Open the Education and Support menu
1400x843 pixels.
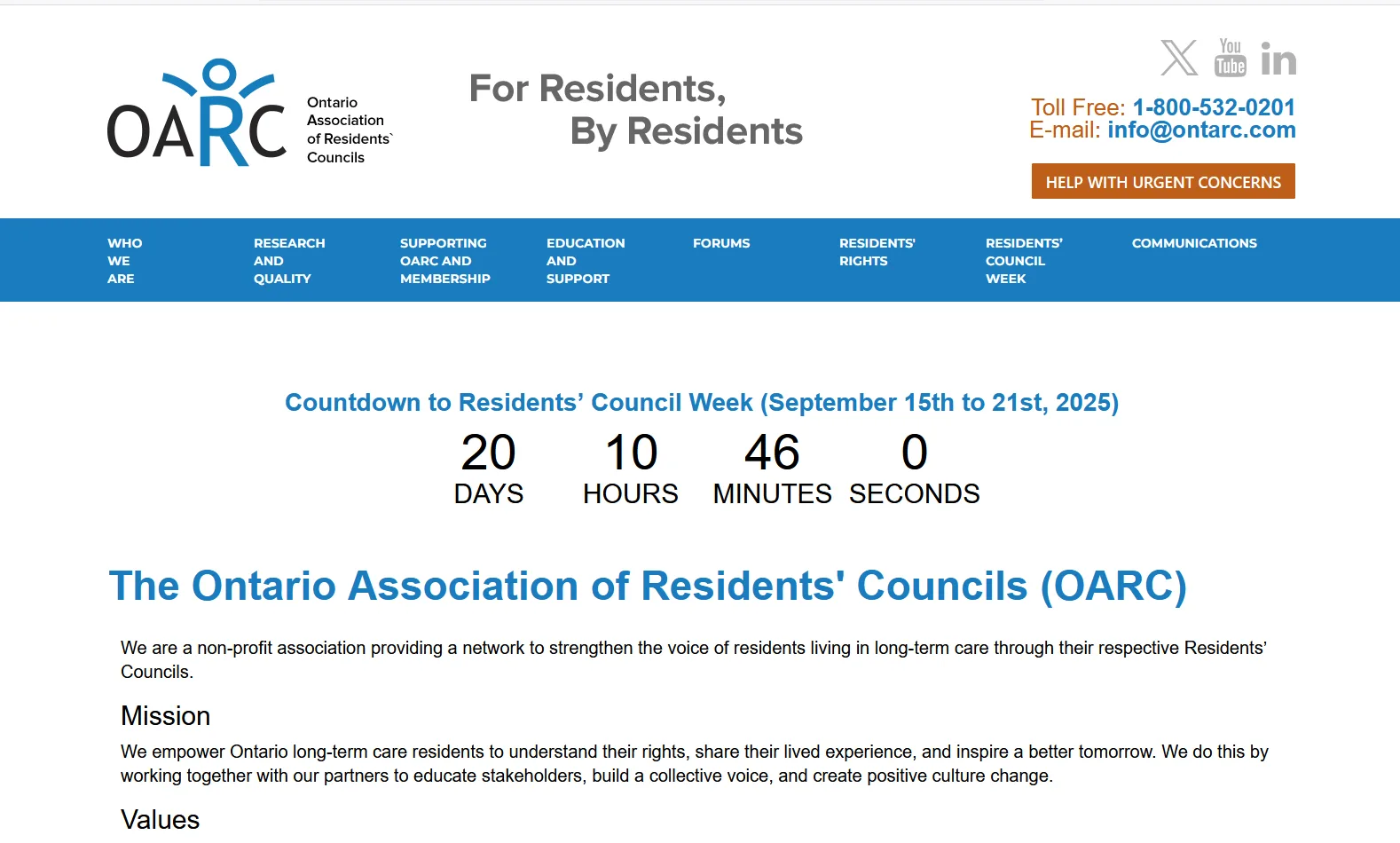pyautogui.click(x=585, y=261)
